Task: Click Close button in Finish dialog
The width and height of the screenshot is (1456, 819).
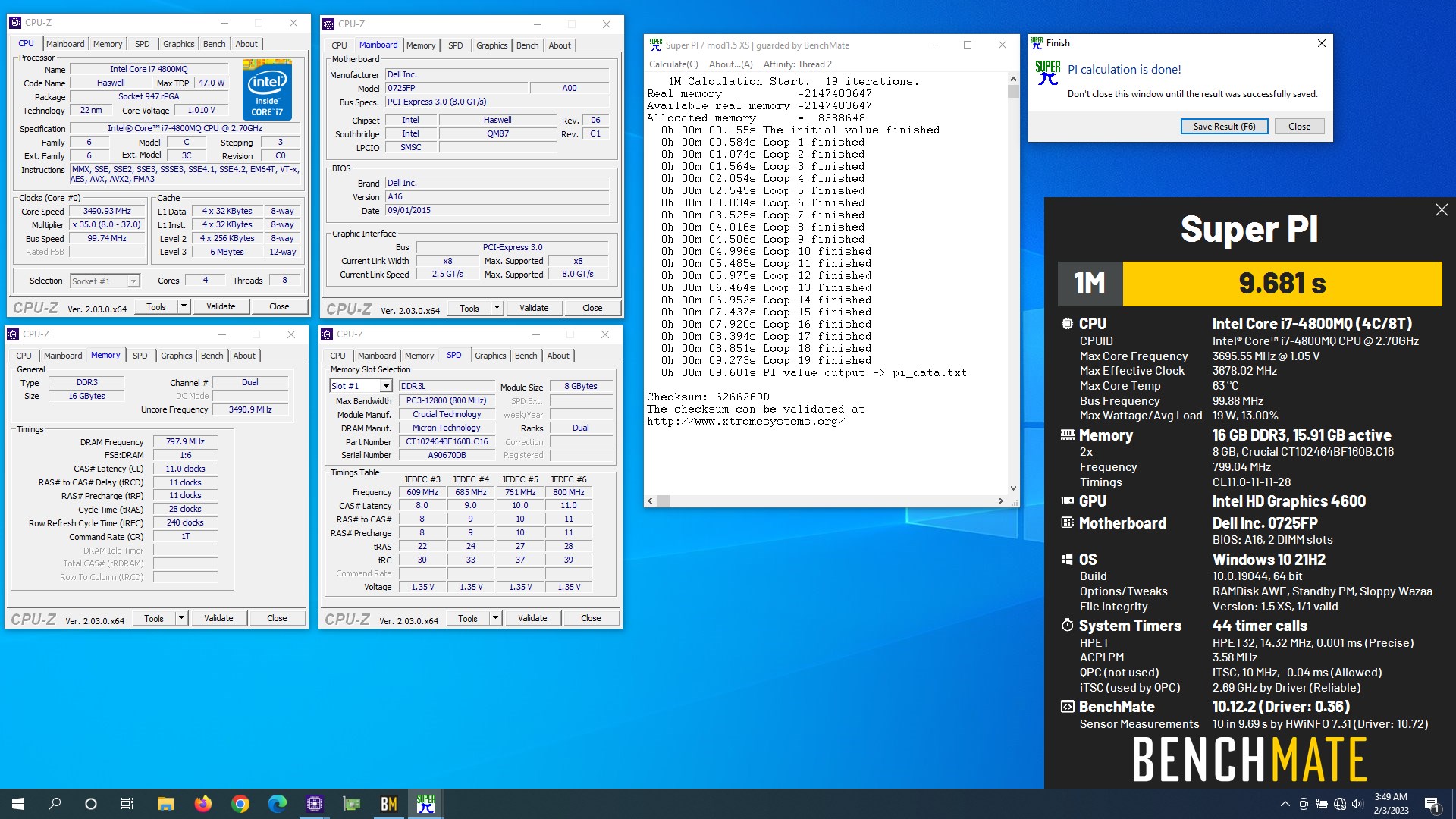Action: click(x=1298, y=127)
